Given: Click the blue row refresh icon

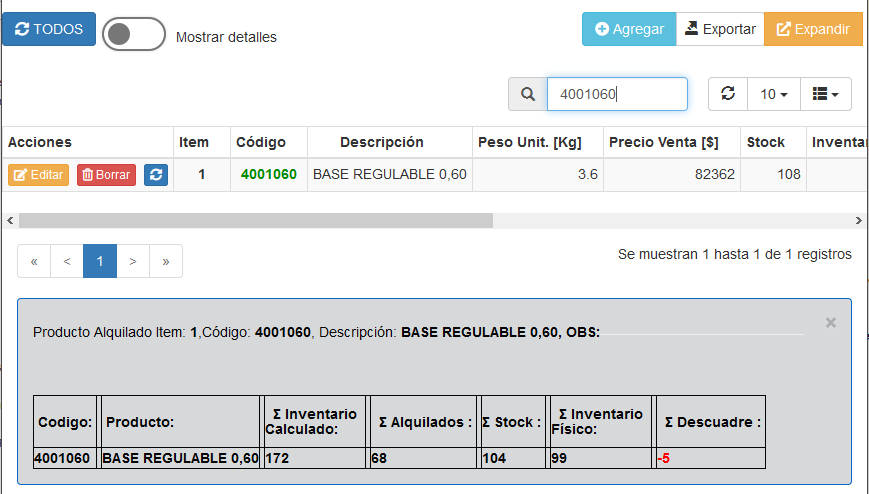Looking at the screenshot, I should coord(156,175).
